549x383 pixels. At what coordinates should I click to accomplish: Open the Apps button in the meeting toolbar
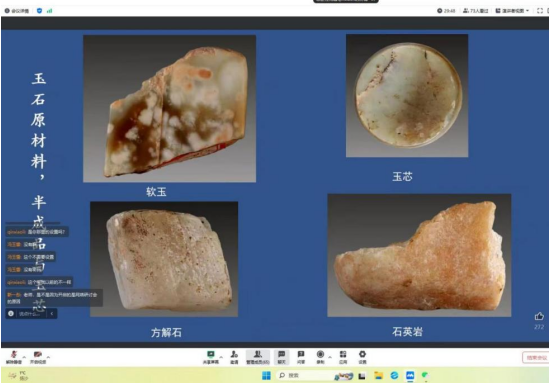tap(343, 357)
